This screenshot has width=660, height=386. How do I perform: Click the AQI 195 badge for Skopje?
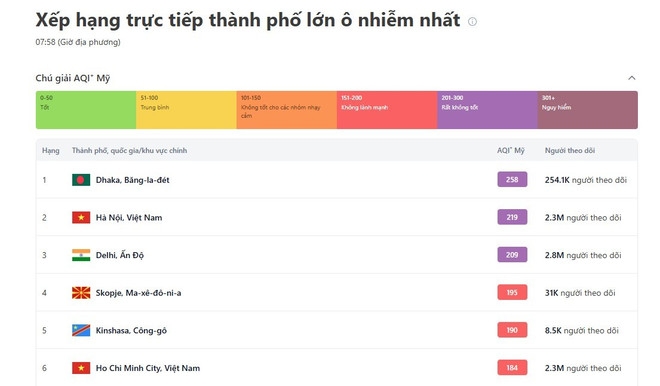pyautogui.click(x=512, y=292)
